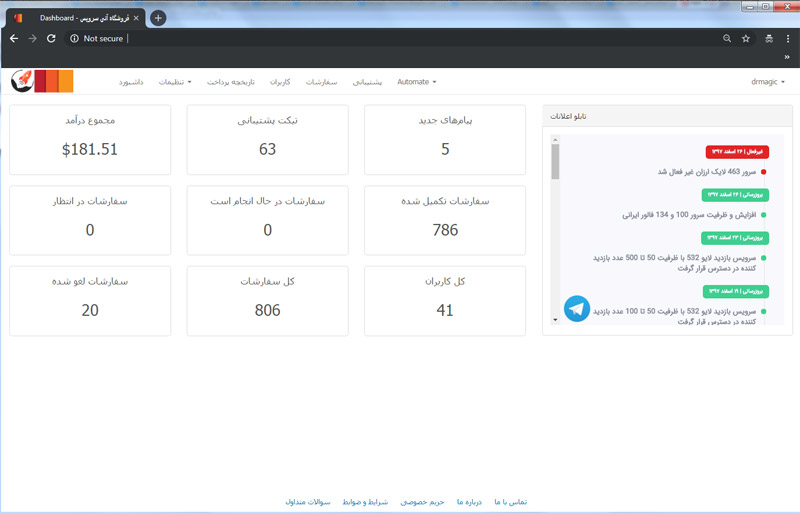Open the incognito profile icon

coord(769,38)
